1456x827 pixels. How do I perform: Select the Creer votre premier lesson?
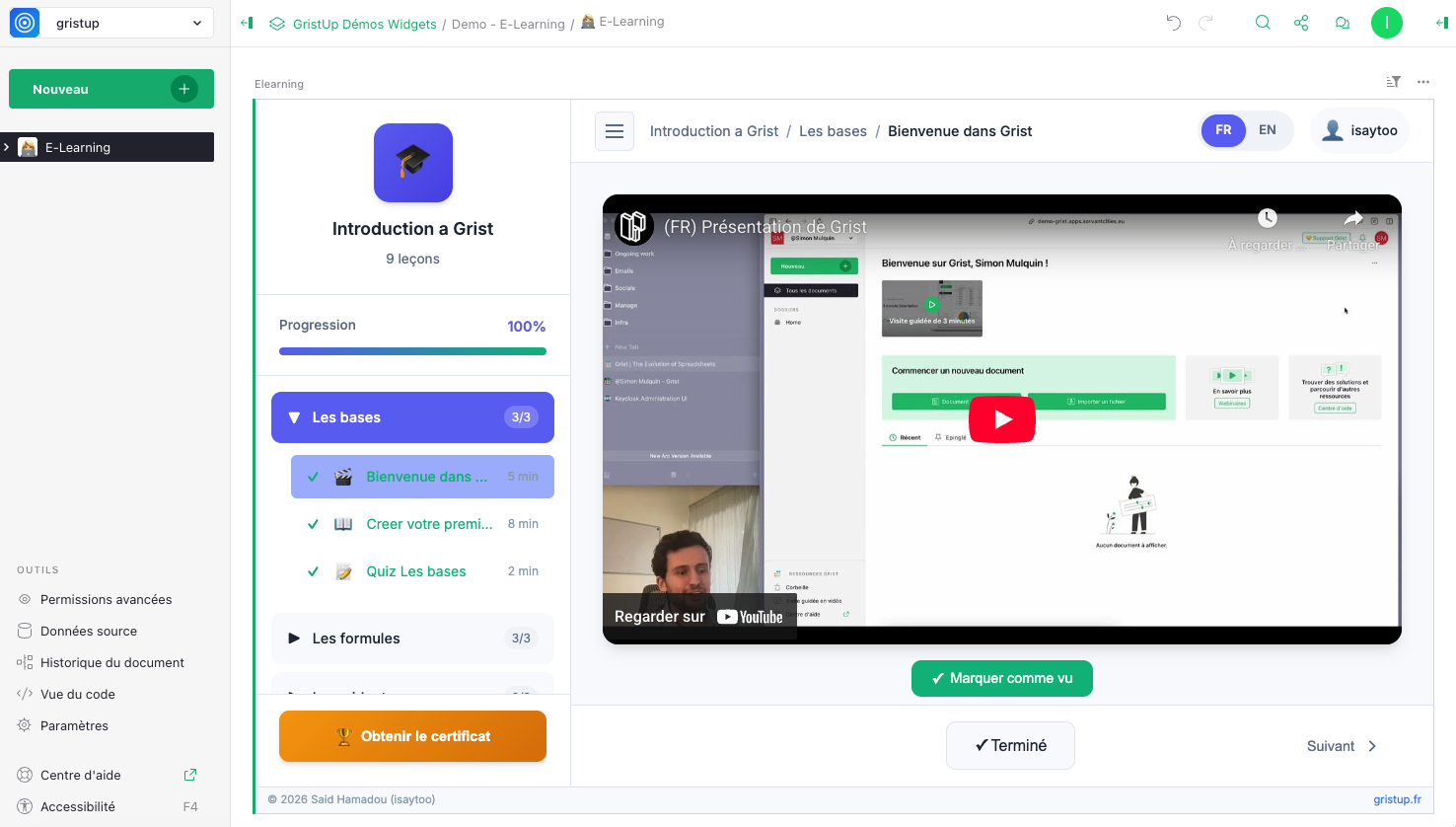click(x=429, y=524)
